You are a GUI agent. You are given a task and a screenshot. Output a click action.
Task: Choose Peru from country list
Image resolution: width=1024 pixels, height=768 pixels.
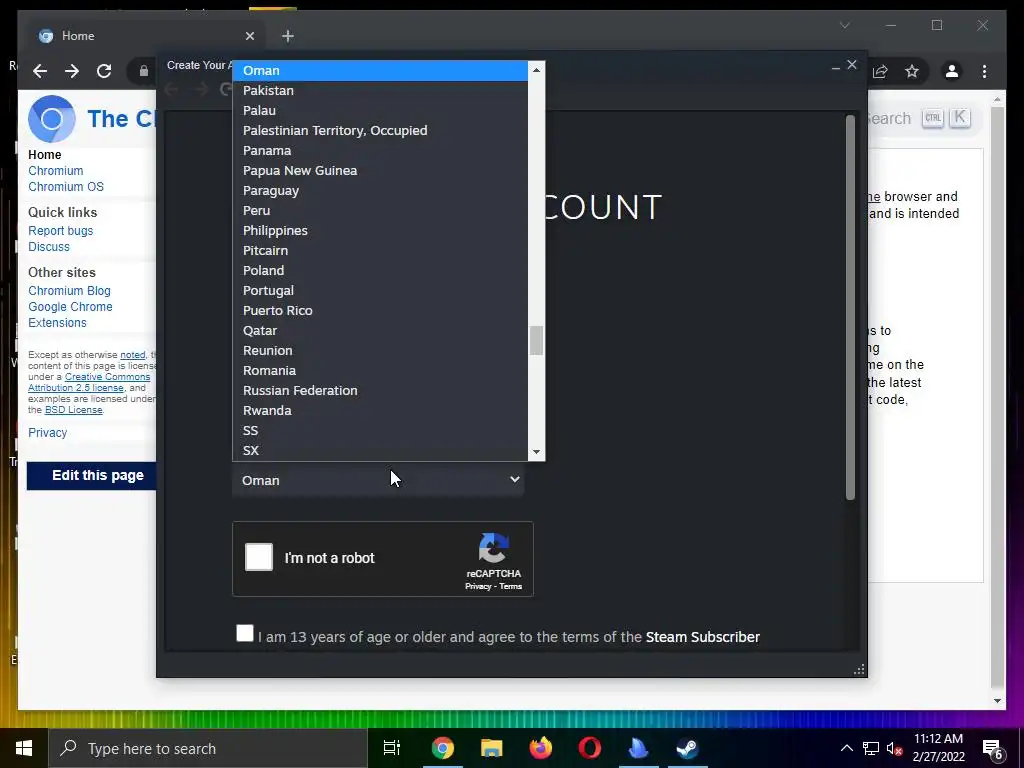[x=380, y=211]
